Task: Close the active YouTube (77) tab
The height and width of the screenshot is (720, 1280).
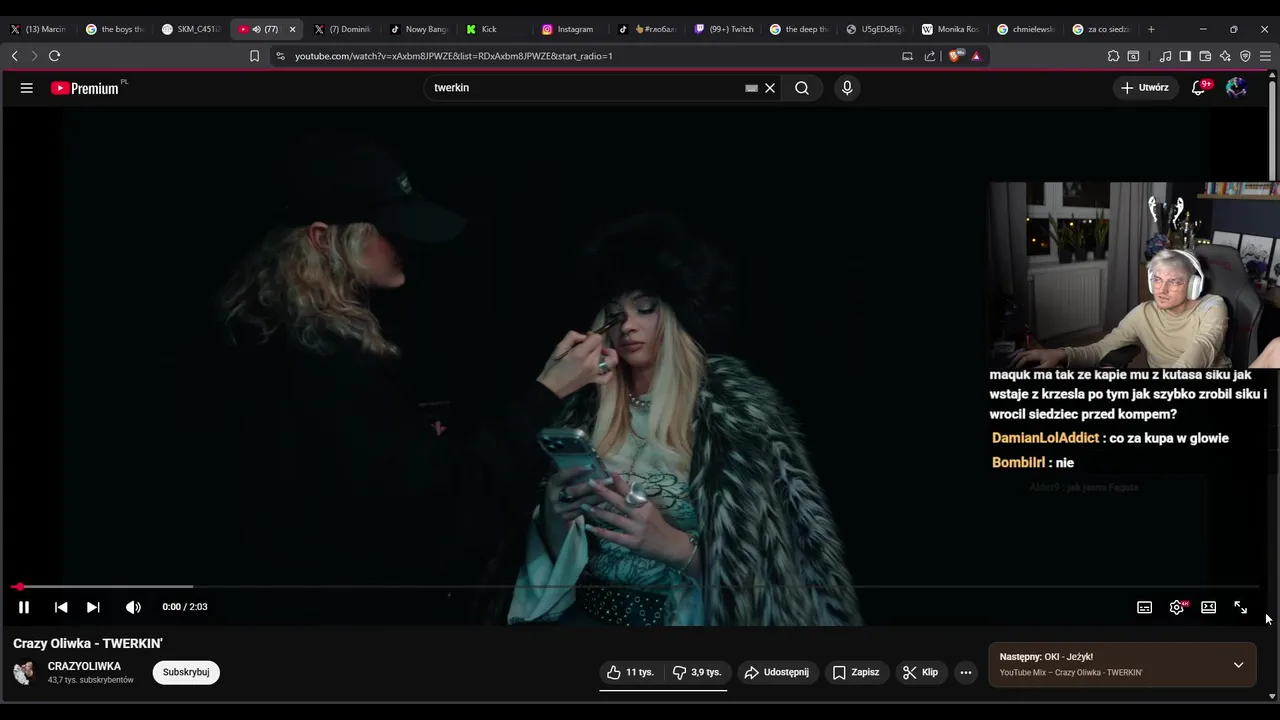Action: point(292,29)
